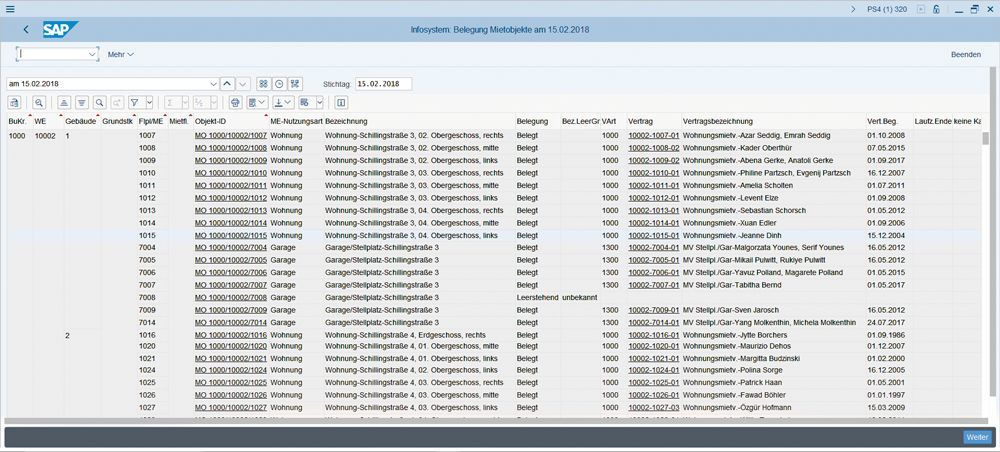The height and width of the screenshot is (452, 1000).
Task: Click the sort descending icon
Action: [x=82, y=103]
